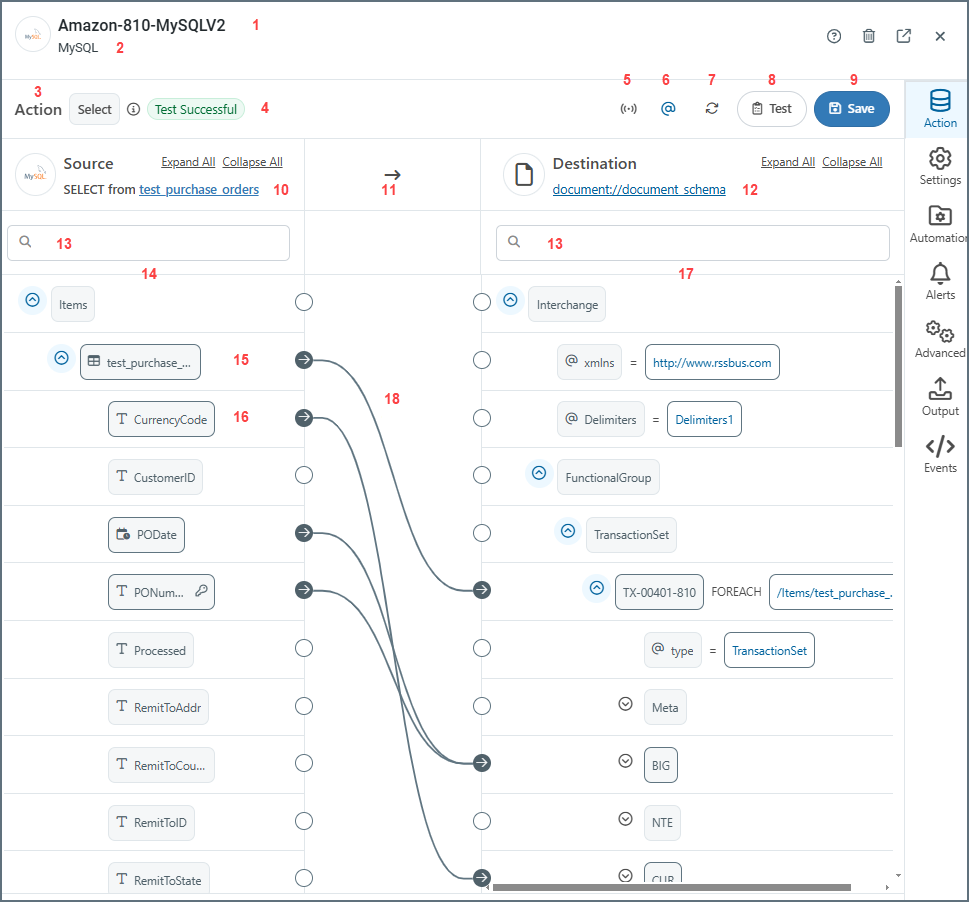This screenshot has width=969, height=902.
Task: Toggle the Processed field mapping node
Action: tap(304, 649)
